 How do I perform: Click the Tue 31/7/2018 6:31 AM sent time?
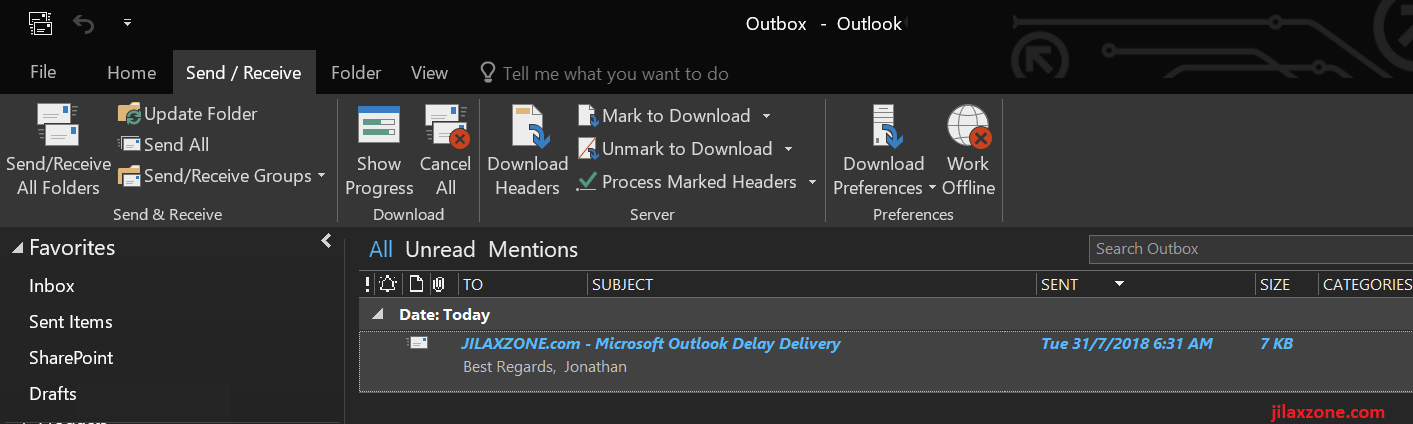(1127, 344)
